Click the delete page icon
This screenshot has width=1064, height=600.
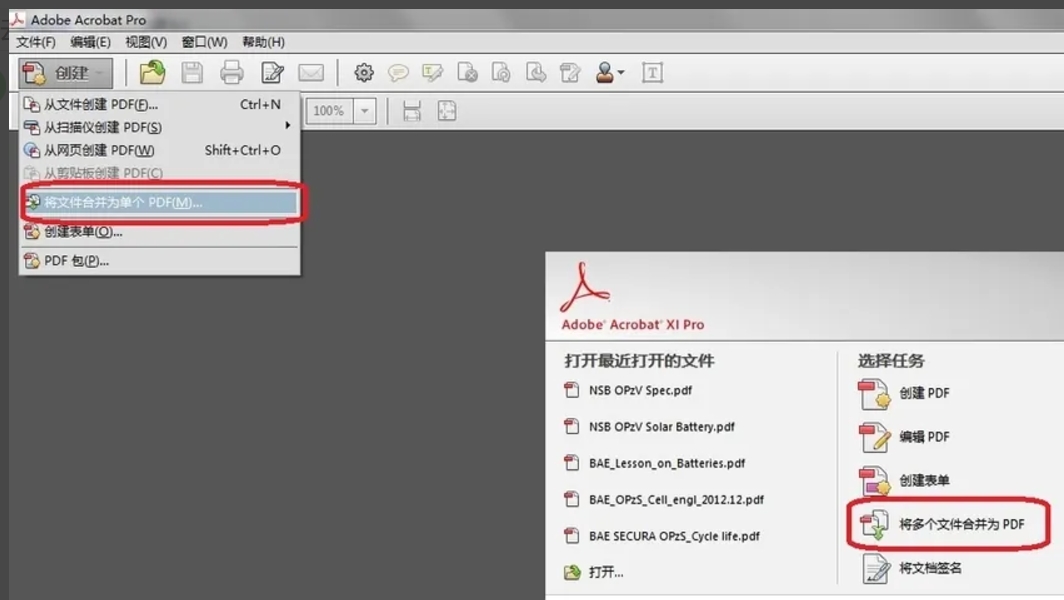[468, 73]
